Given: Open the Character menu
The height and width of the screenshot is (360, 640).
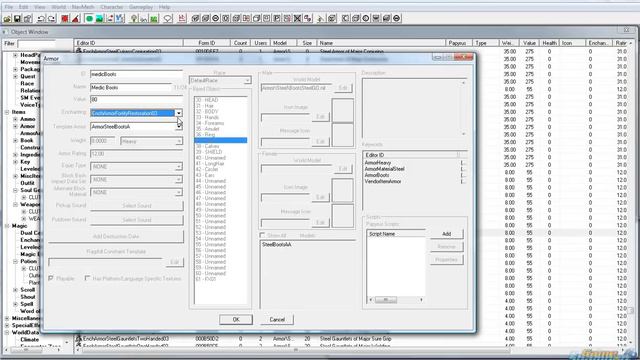Looking at the screenshot, I should pyautogui.click(x=111, y=7).
